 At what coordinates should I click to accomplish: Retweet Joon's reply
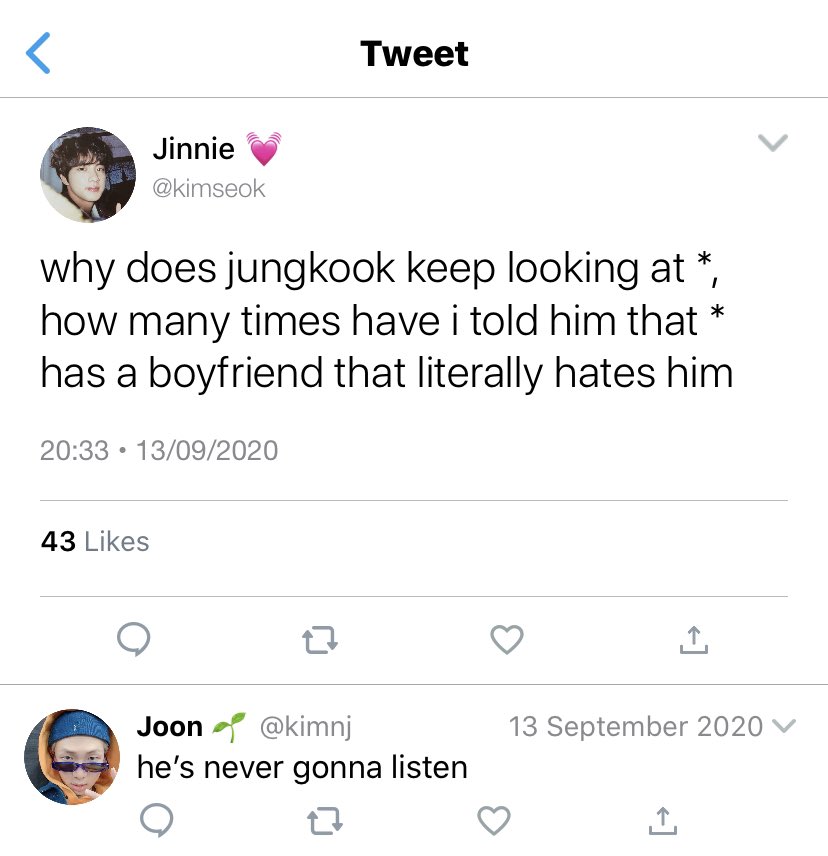coord(325,821)
